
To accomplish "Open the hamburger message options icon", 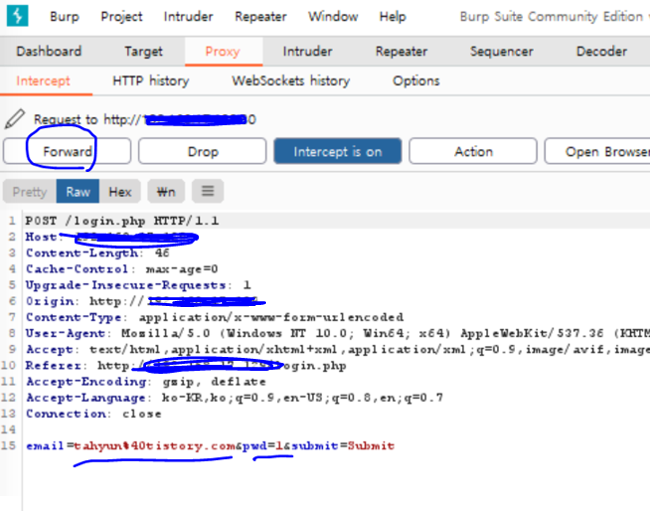I will pos(208,191).
